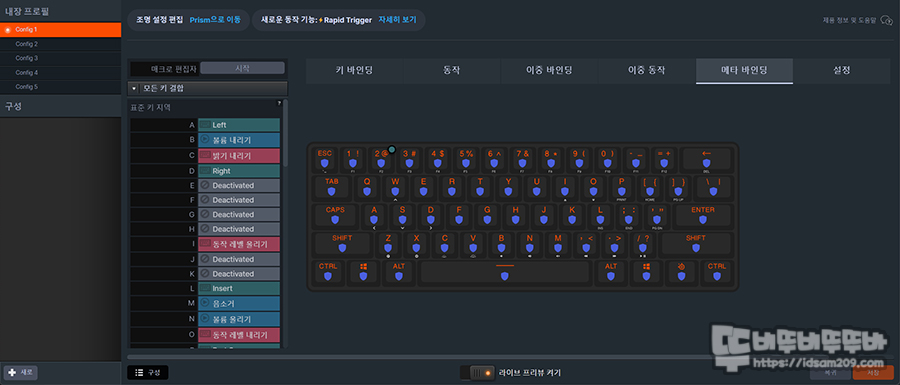The width and height of the screenshot is (900, 385).
Task: Select the D key row bound to Right
Action: [205, 170]
